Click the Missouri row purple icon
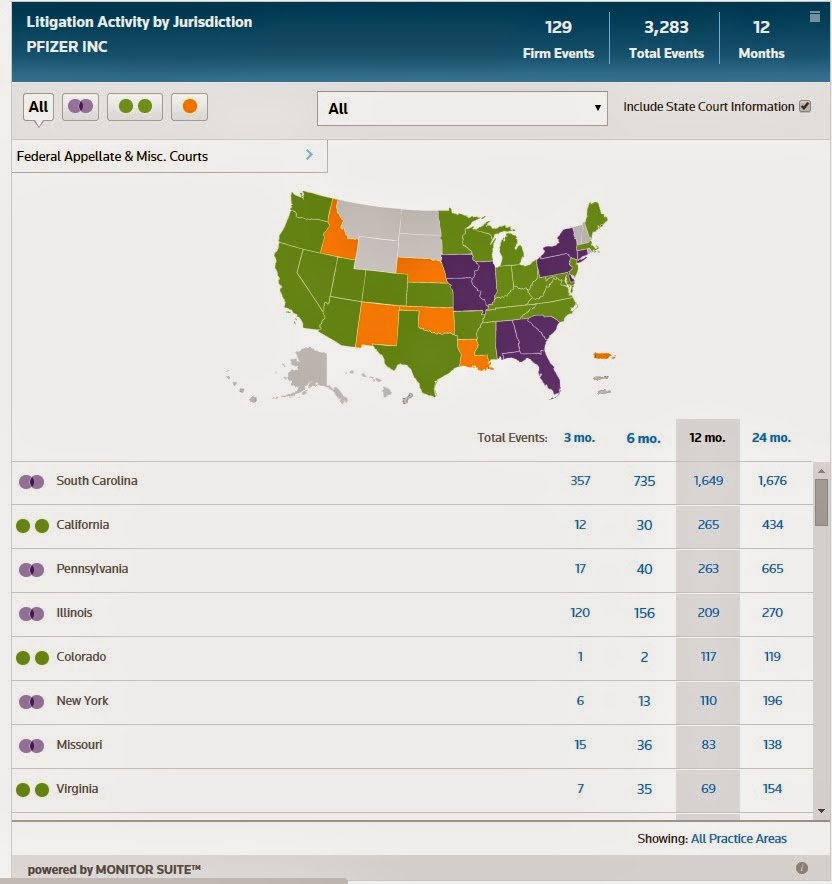The image size is (832, 884). (32, 746)
